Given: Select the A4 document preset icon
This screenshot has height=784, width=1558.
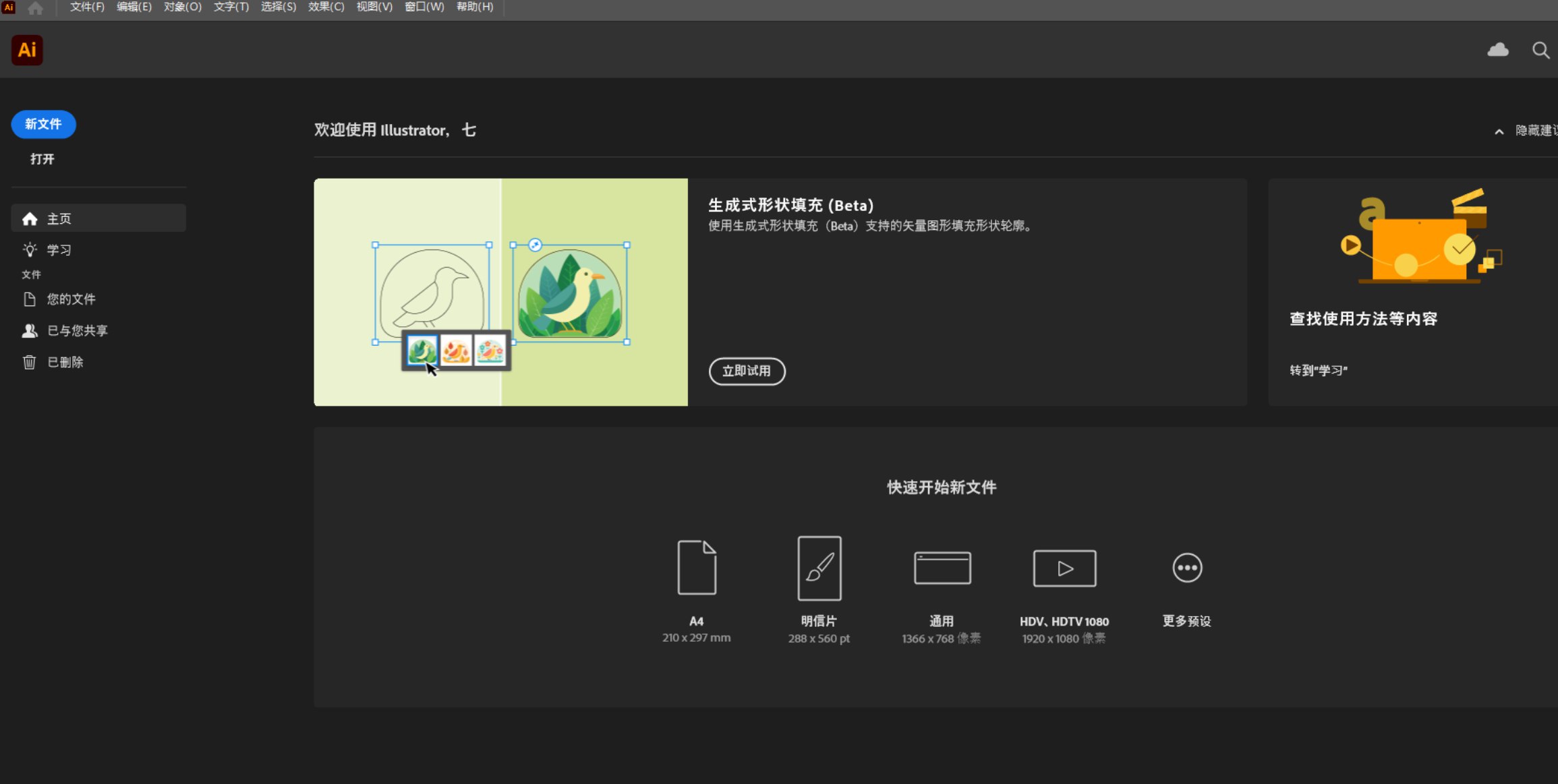Looking at the screenshot, I should (x=697, y=567).
